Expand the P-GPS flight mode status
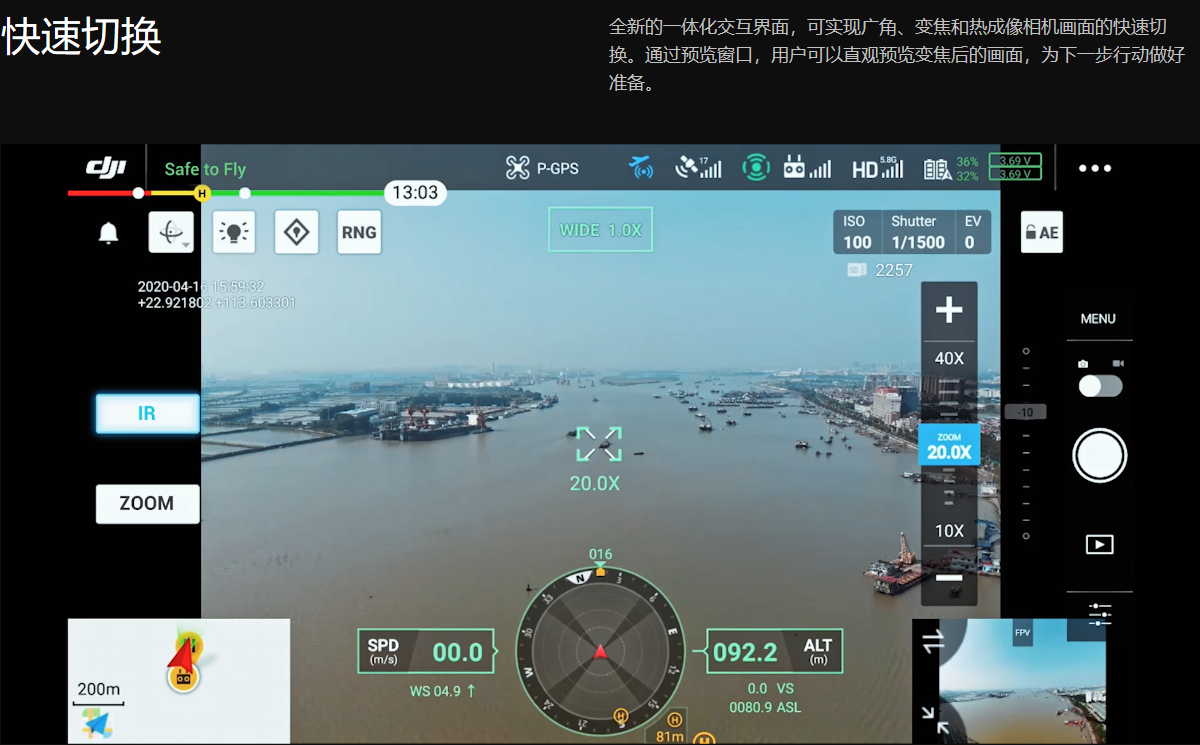This screenshot has width=1200, height=745. pos(542,168)
